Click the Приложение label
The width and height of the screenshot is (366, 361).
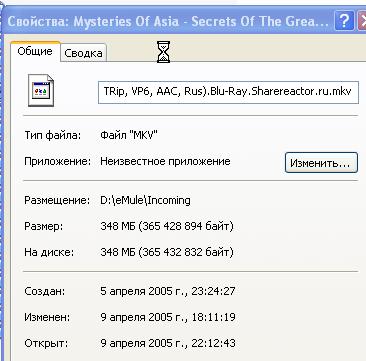(x=58, y=162)
